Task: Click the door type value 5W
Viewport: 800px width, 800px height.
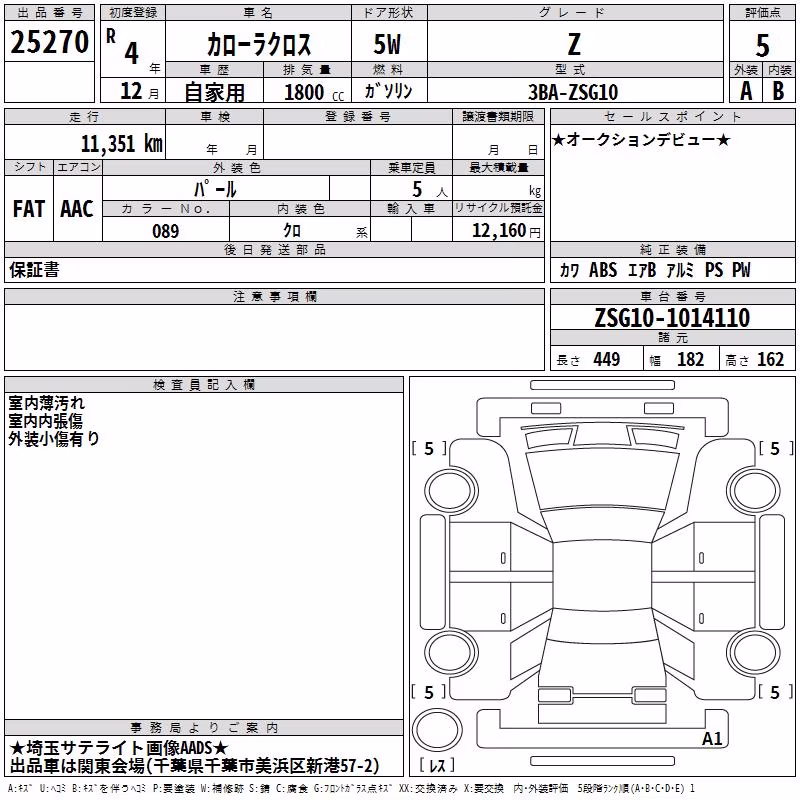Action: [x=387, y=44]
